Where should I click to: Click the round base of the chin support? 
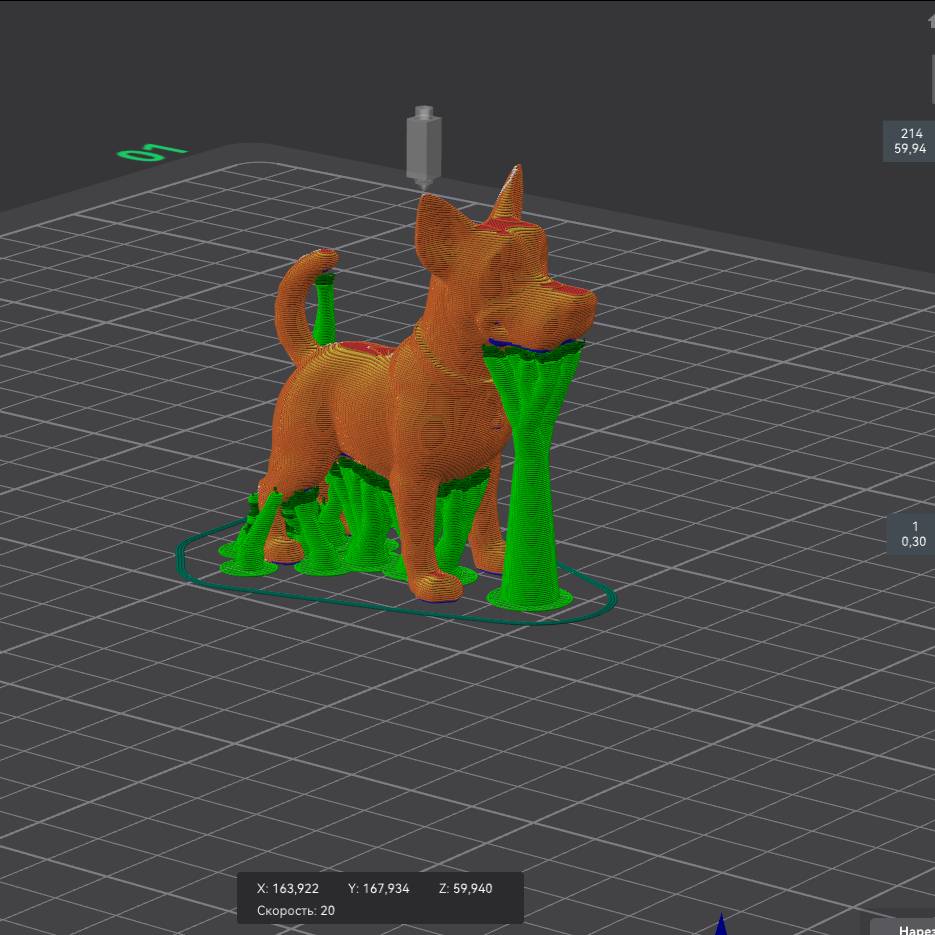click(x=529, y=597)
